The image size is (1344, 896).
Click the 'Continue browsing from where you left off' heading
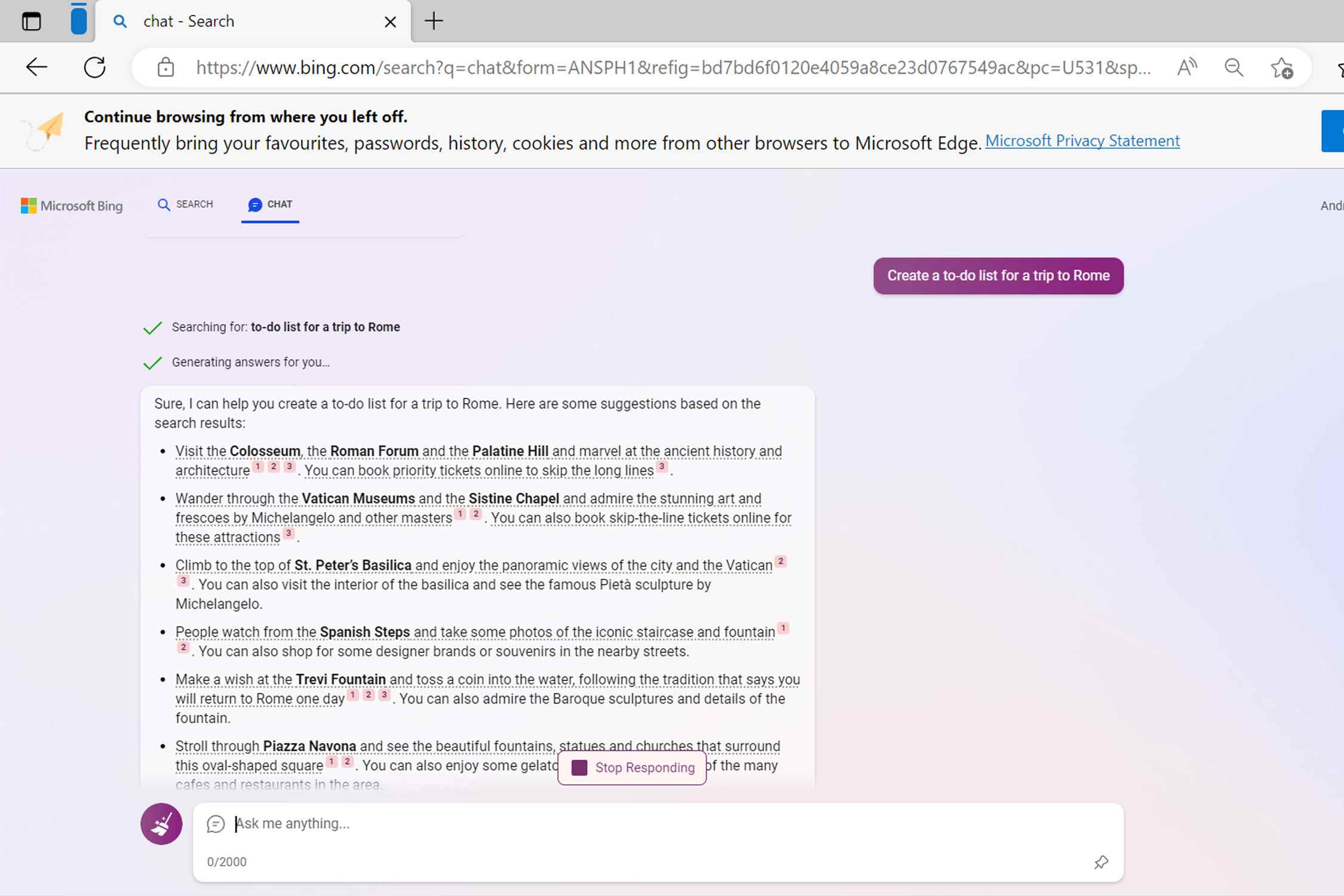(x=246, y=116)
